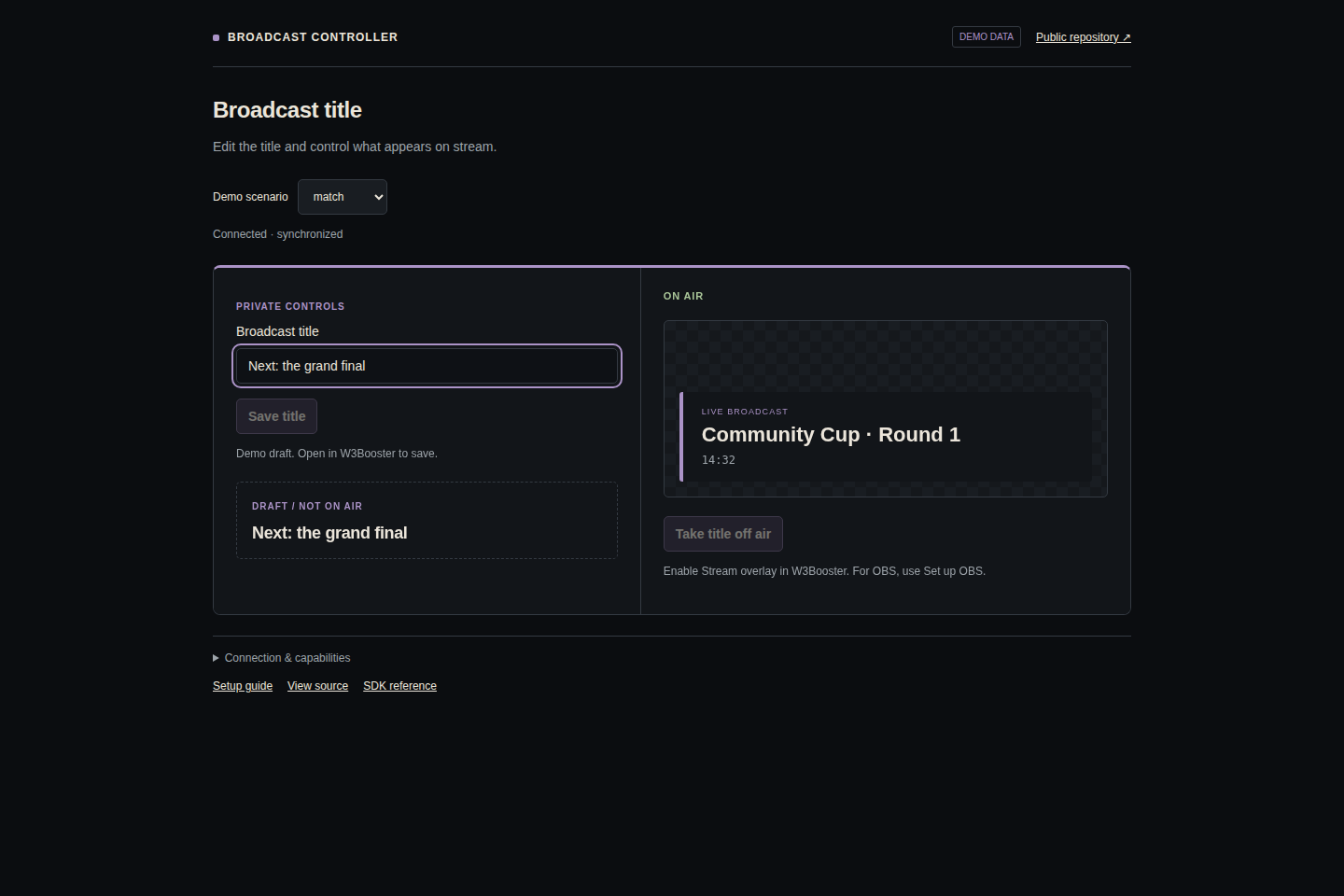Click the Community Cup · Round 1 overlay title
1344x896 pixels.
(831, 435)
